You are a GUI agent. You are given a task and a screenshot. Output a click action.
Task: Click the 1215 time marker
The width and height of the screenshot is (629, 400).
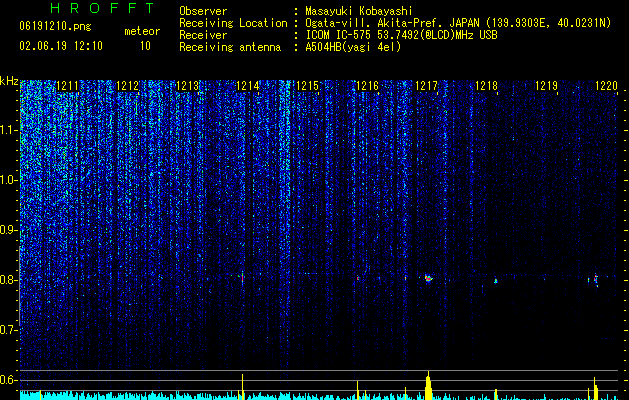pyautogui.click(x=307, y=86)
